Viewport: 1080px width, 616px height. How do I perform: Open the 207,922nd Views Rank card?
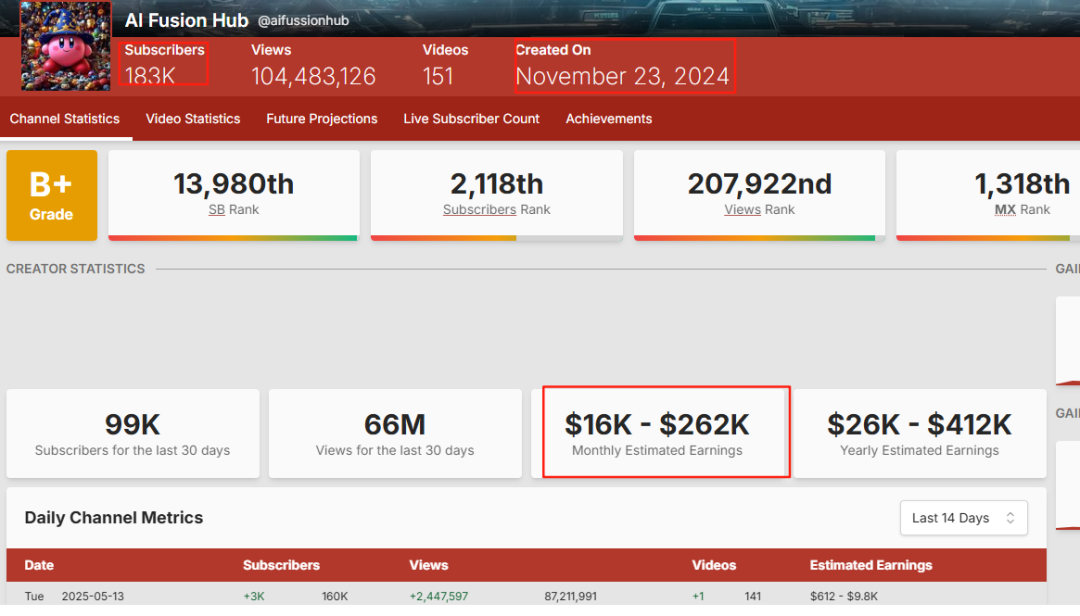point(759,195)
